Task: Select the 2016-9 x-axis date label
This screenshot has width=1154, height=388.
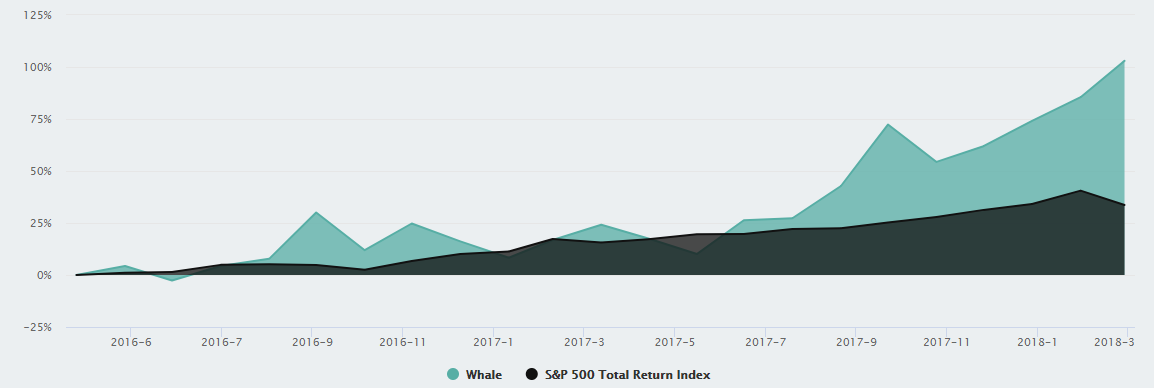Action: pyautogui.click(x=312, y=342)
